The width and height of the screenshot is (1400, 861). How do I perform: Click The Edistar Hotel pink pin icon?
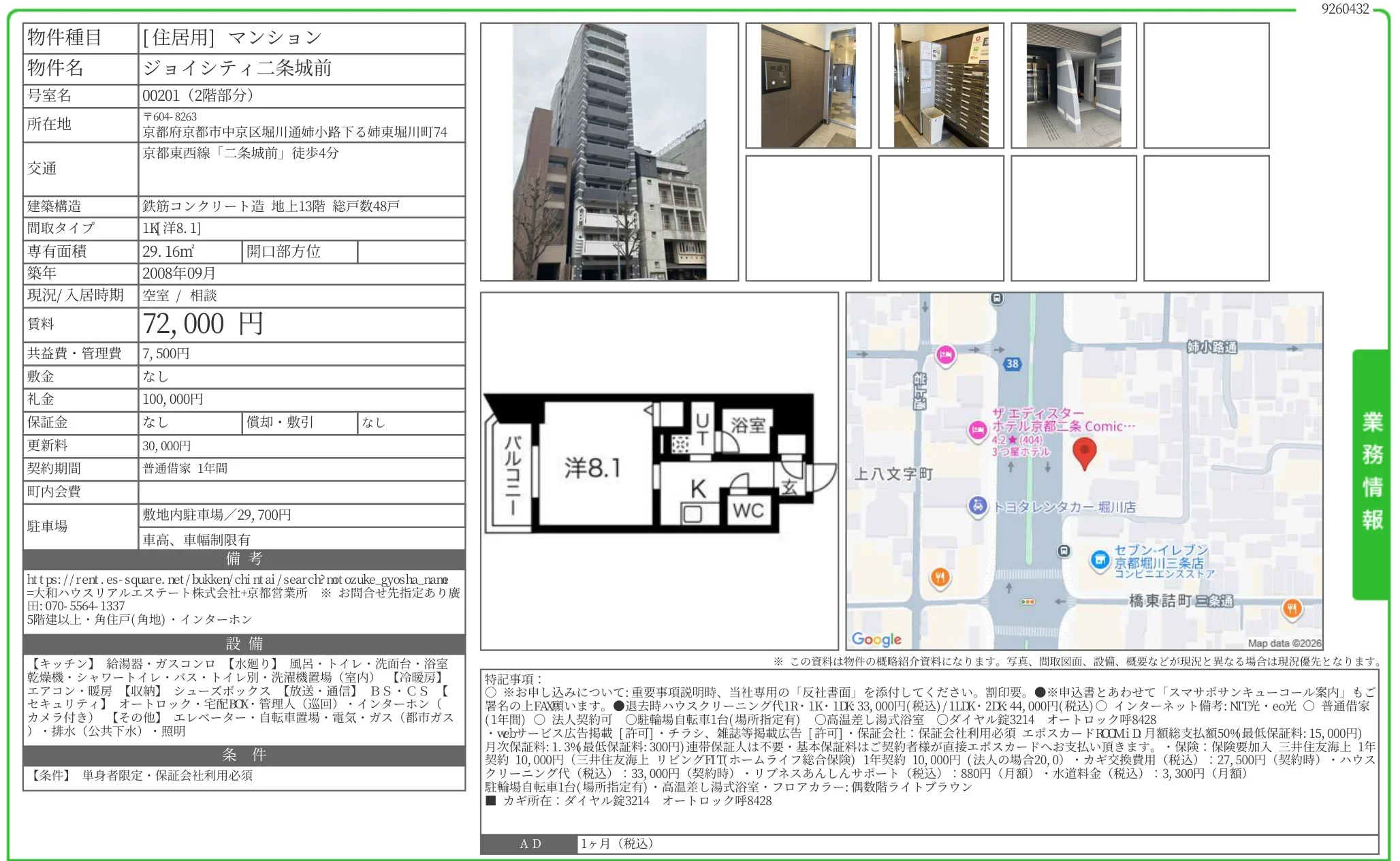coord(978,430)
